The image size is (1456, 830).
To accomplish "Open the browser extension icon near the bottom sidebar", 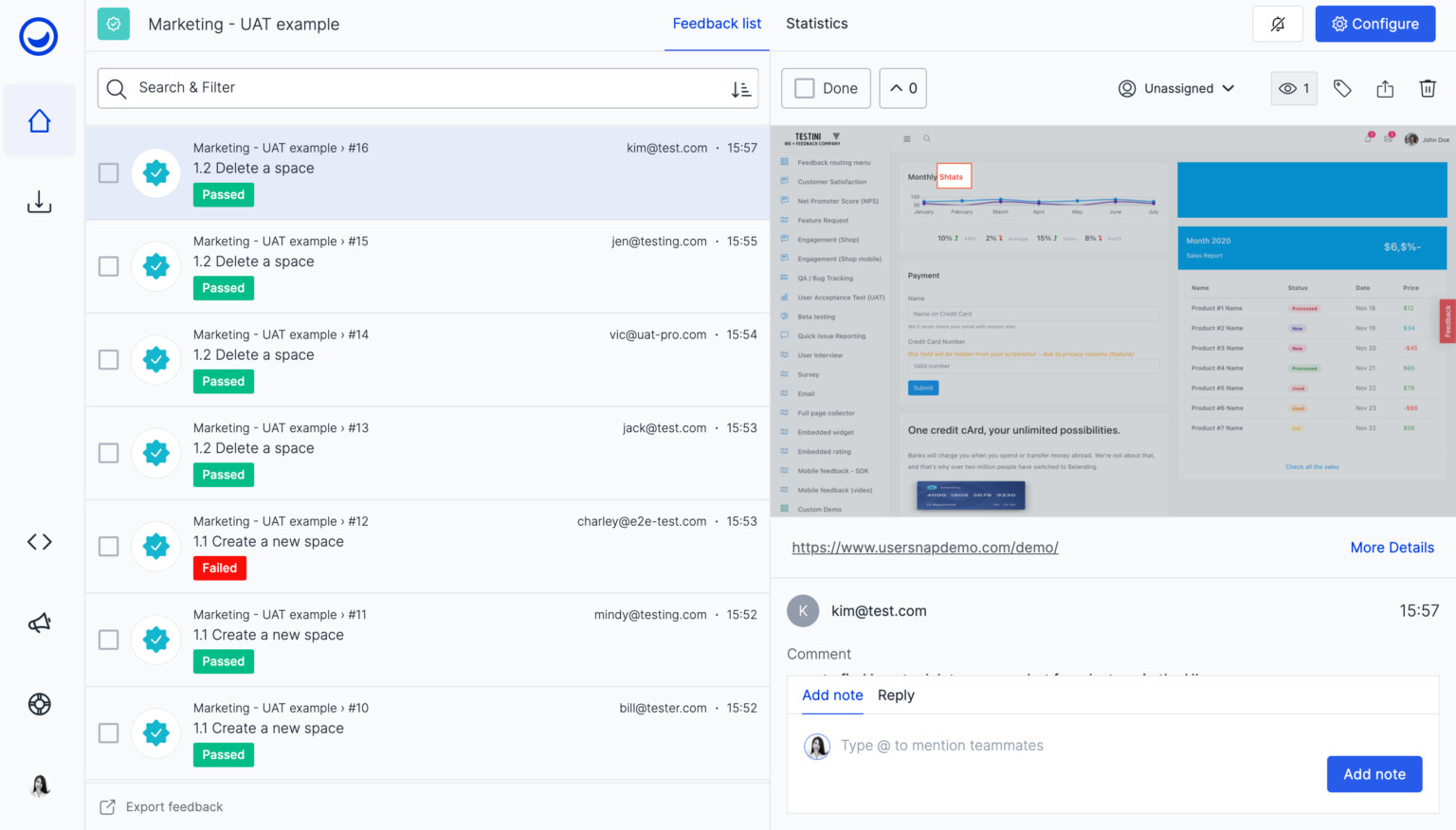I will 39,704.
